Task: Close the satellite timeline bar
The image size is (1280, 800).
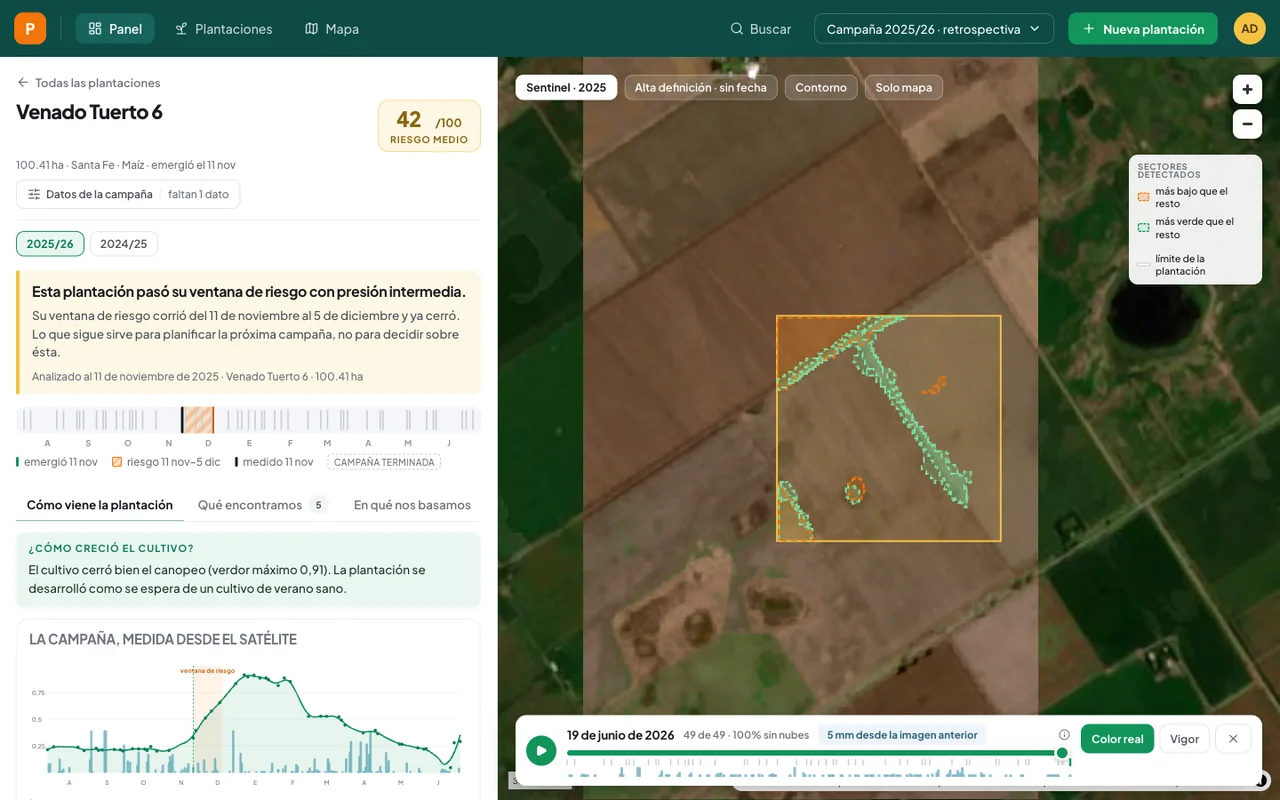Action: pyautogui.click(x=1233, y=739)
